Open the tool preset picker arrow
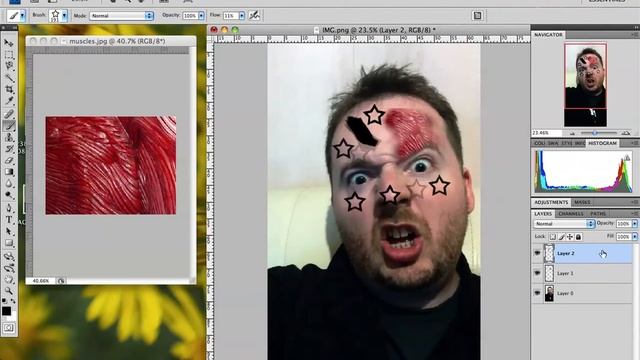 (22, 16)
